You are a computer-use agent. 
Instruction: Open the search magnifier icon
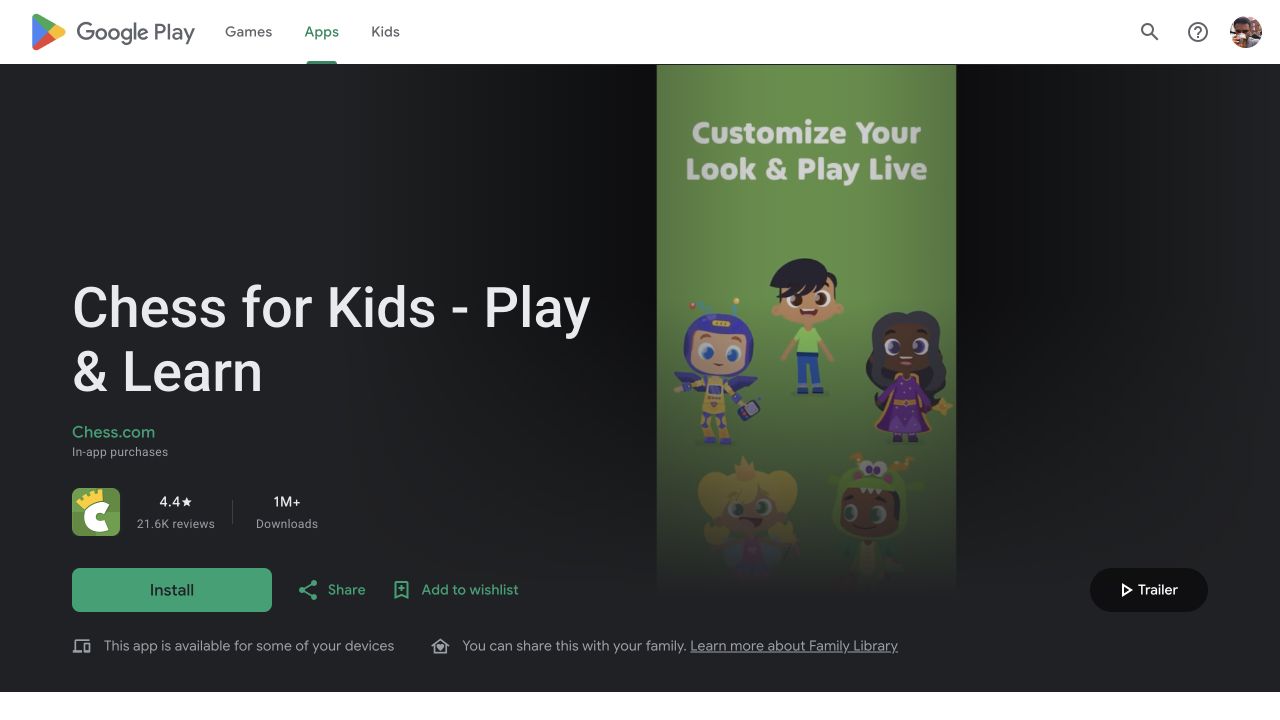(1150, 32)
